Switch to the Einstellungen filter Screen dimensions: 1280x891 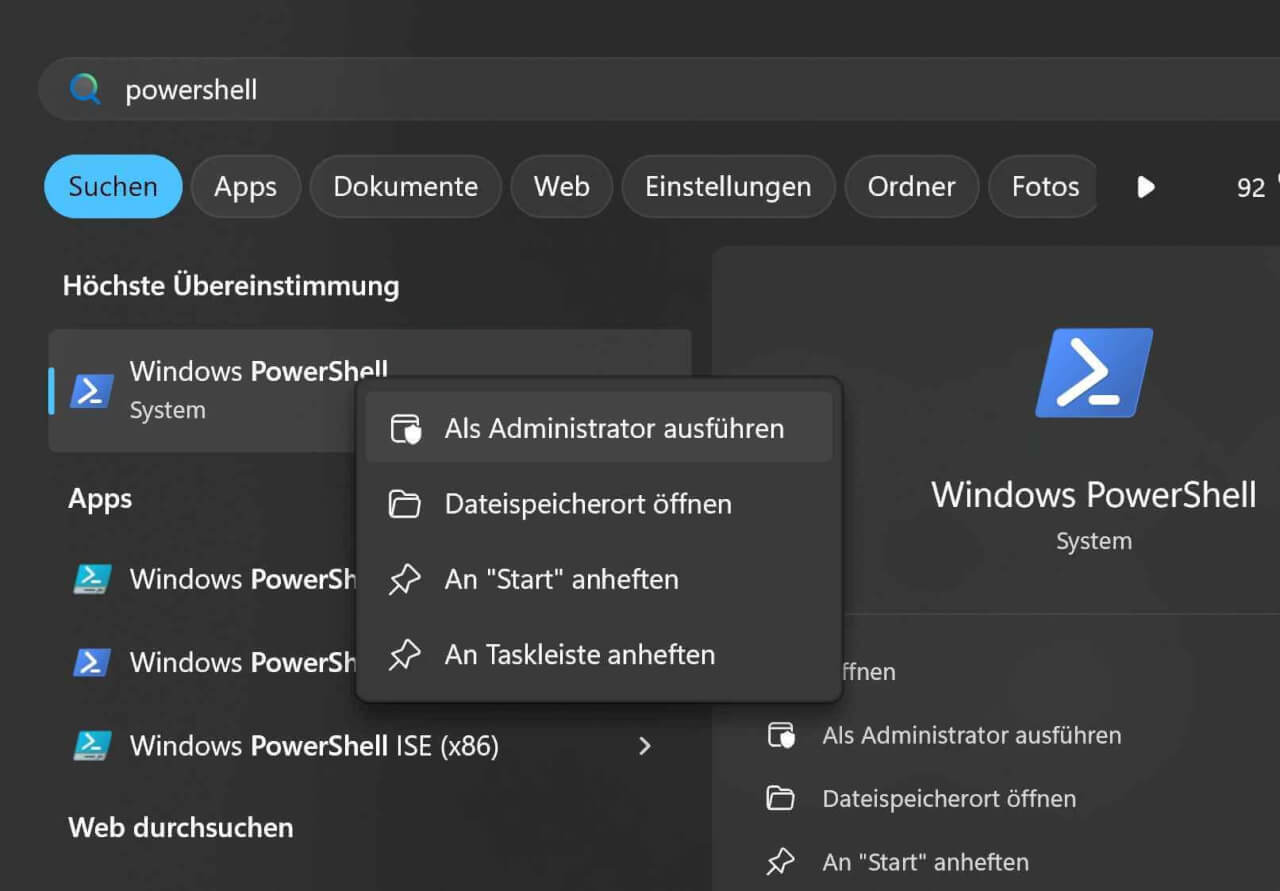click(728, 186)
